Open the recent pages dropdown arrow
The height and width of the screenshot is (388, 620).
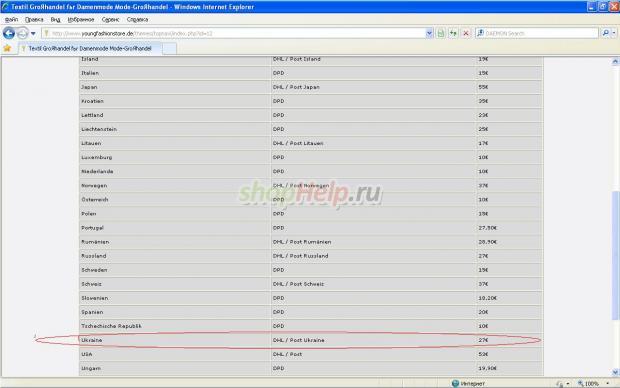pos(33,34)
